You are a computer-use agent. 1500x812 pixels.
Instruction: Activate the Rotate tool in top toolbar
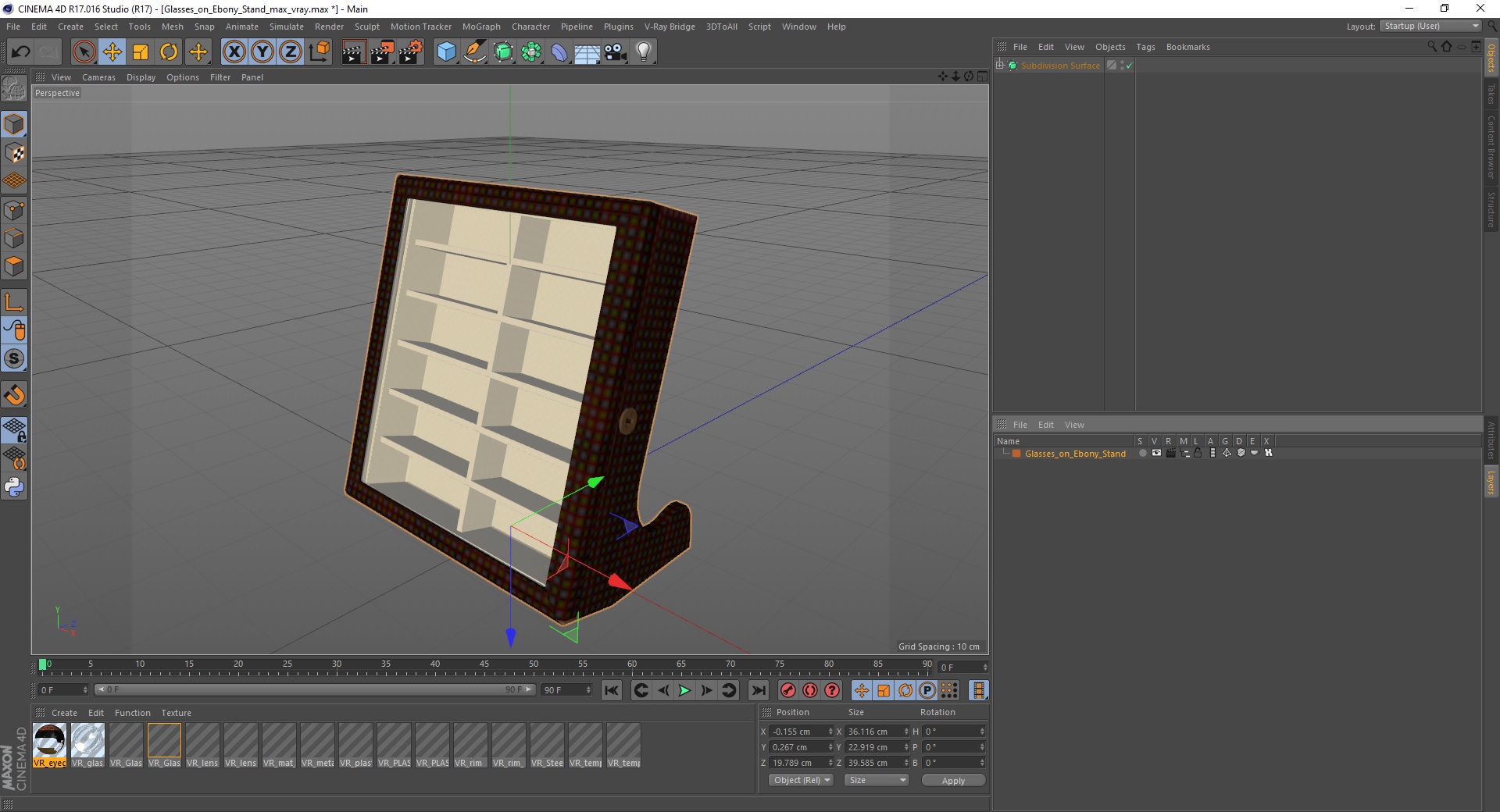[169, 52]
